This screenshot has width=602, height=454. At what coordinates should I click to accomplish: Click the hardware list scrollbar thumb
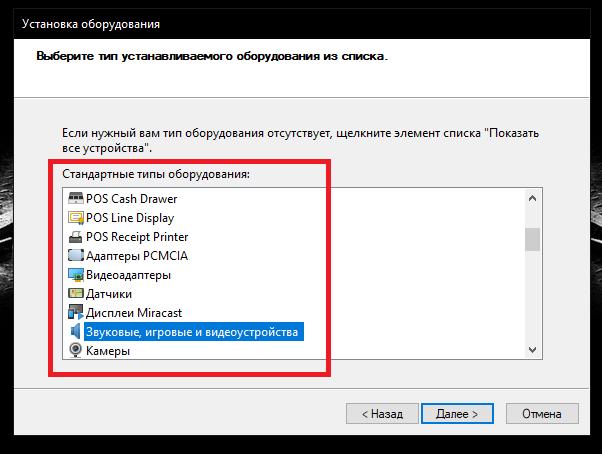click(x=532, y=239)
